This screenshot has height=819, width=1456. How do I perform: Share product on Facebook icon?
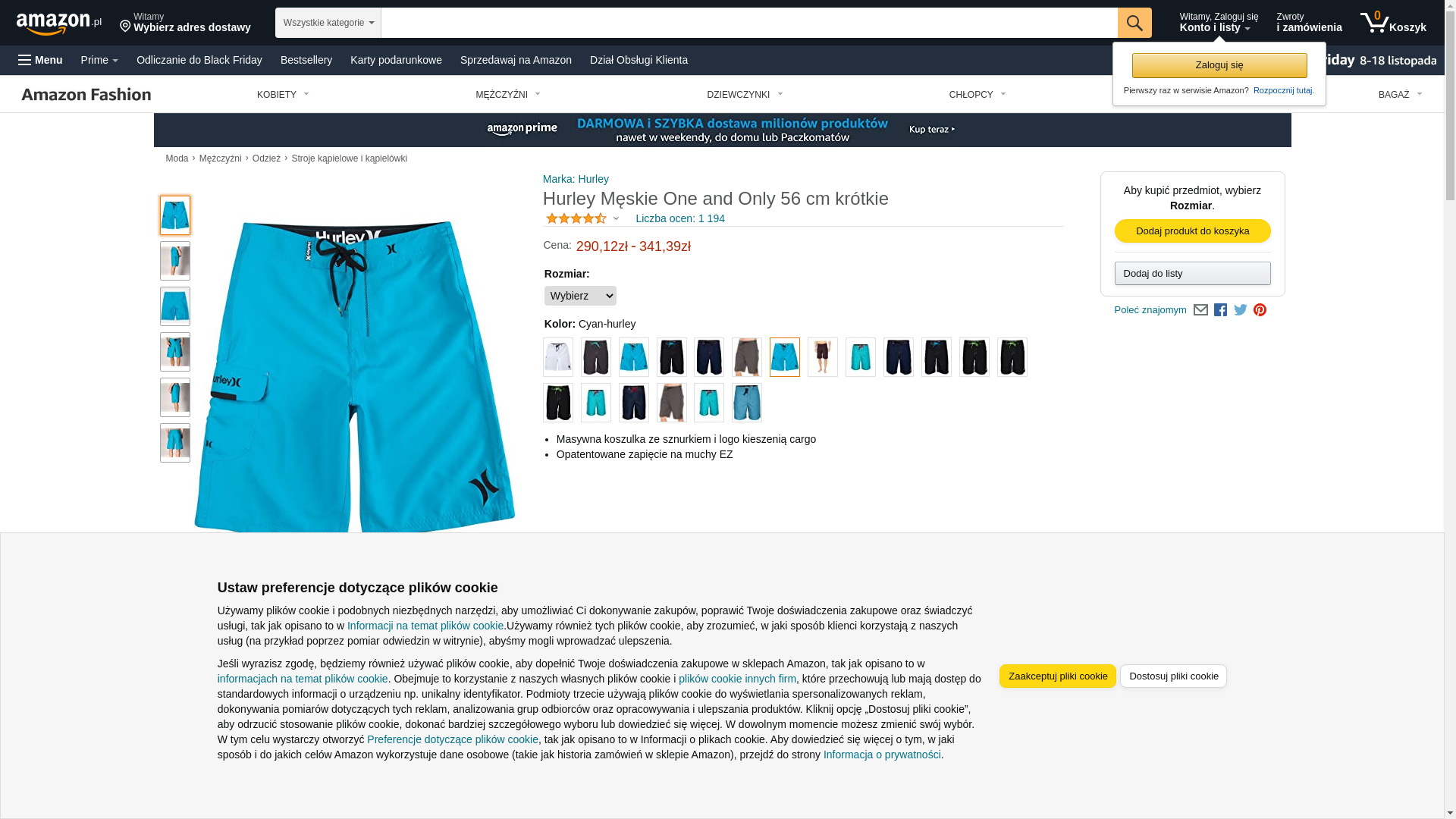point(1220,310)
